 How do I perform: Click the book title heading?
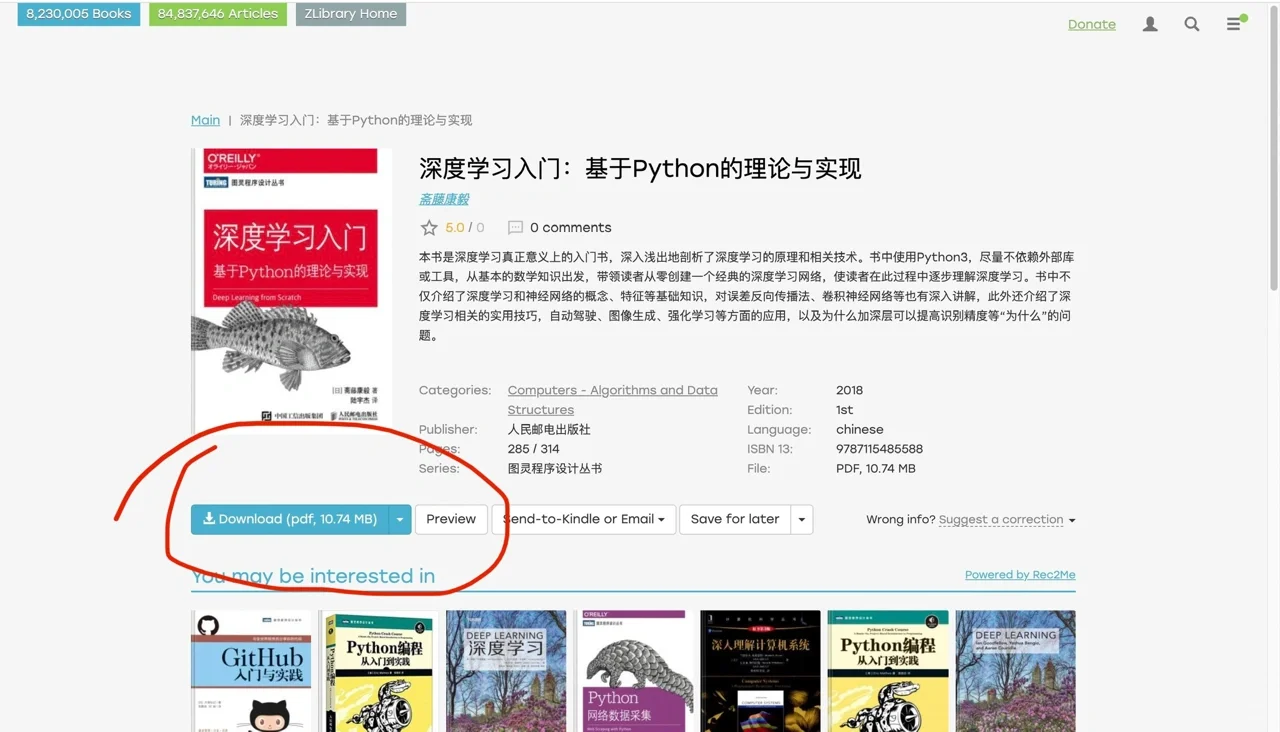tap(640, 168)
